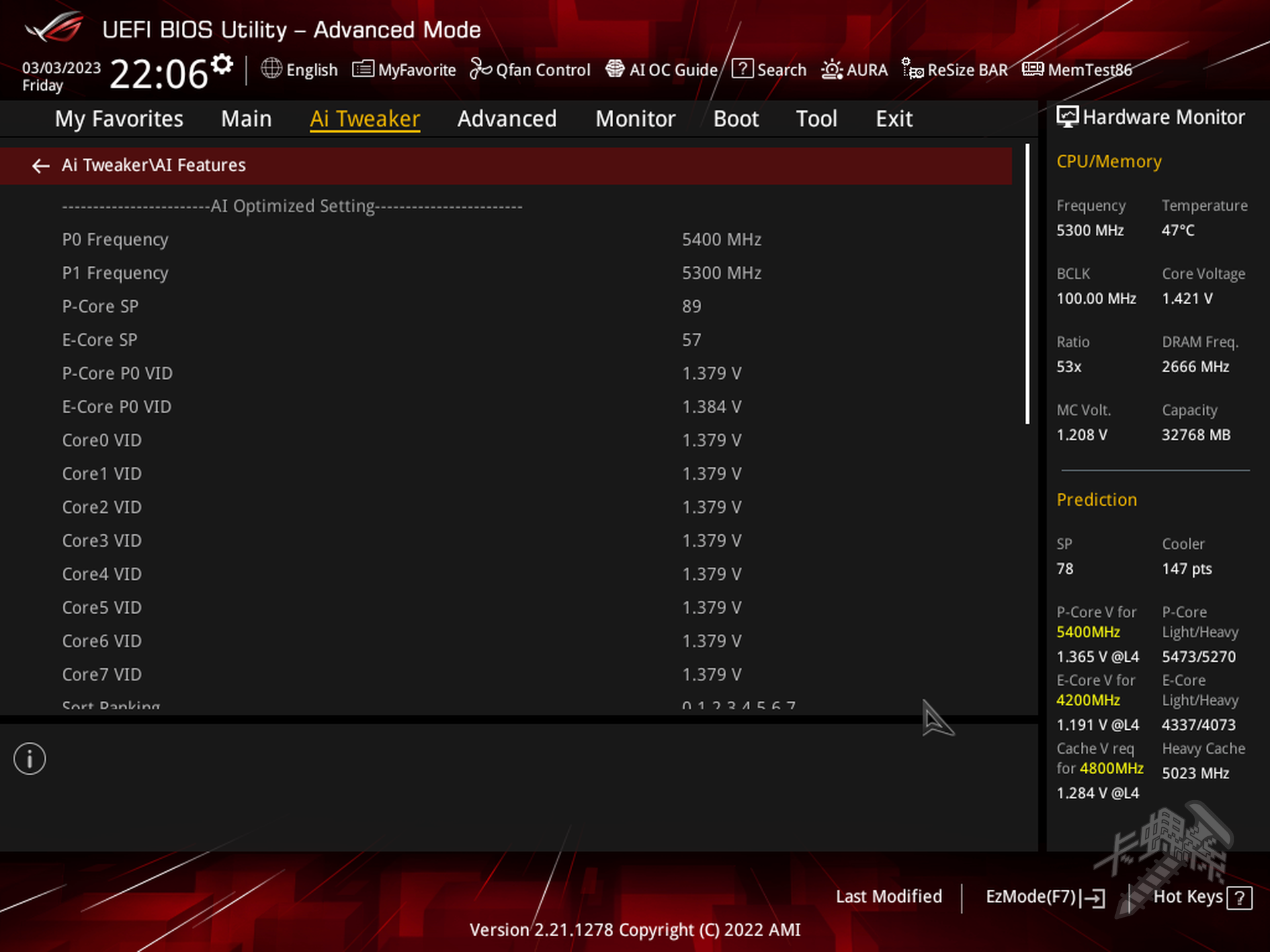Click the Hot Keys question mark box

1240,898
